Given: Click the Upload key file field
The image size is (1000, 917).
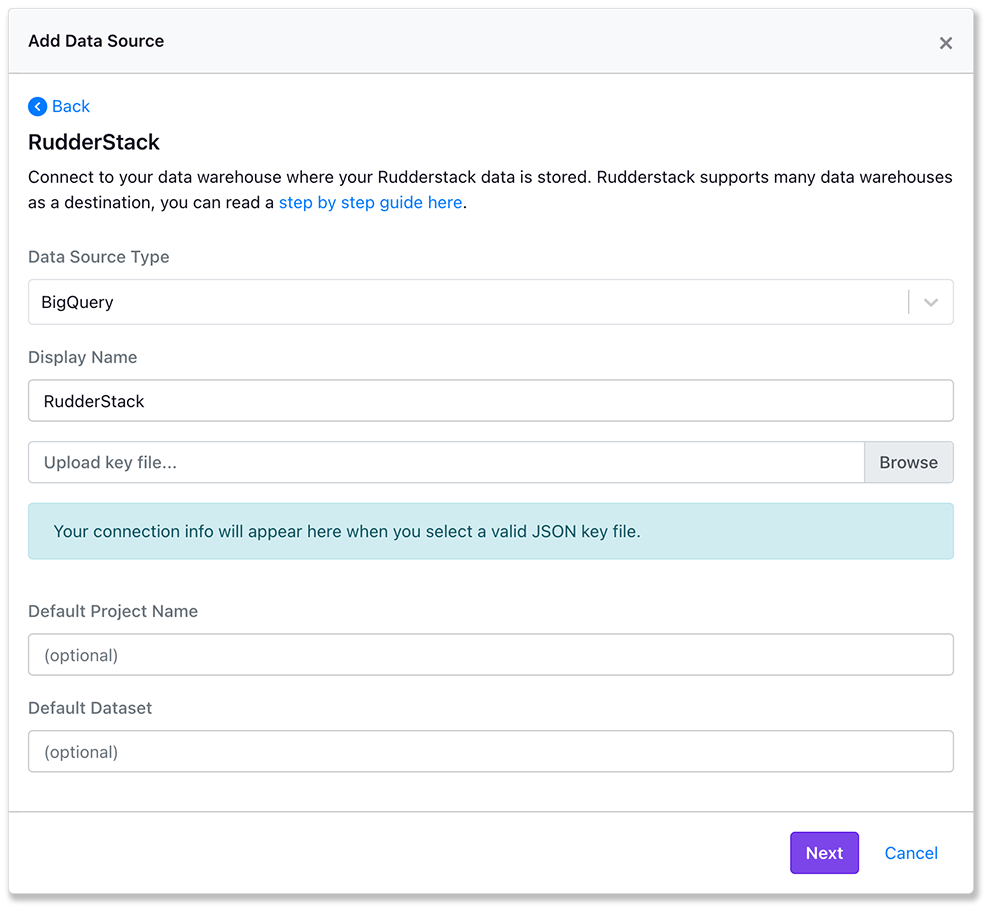Looking at the screenshot, I should 446,462.
